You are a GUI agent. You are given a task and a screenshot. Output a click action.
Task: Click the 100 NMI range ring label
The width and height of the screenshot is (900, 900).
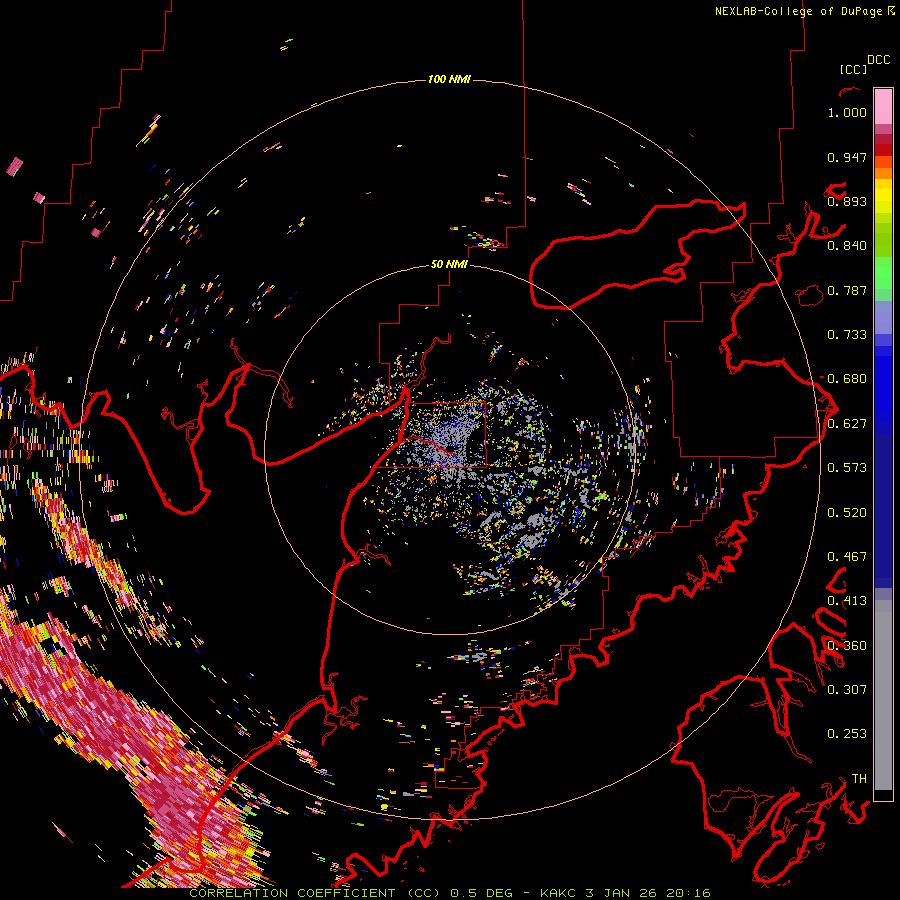(x=449, y=79)
